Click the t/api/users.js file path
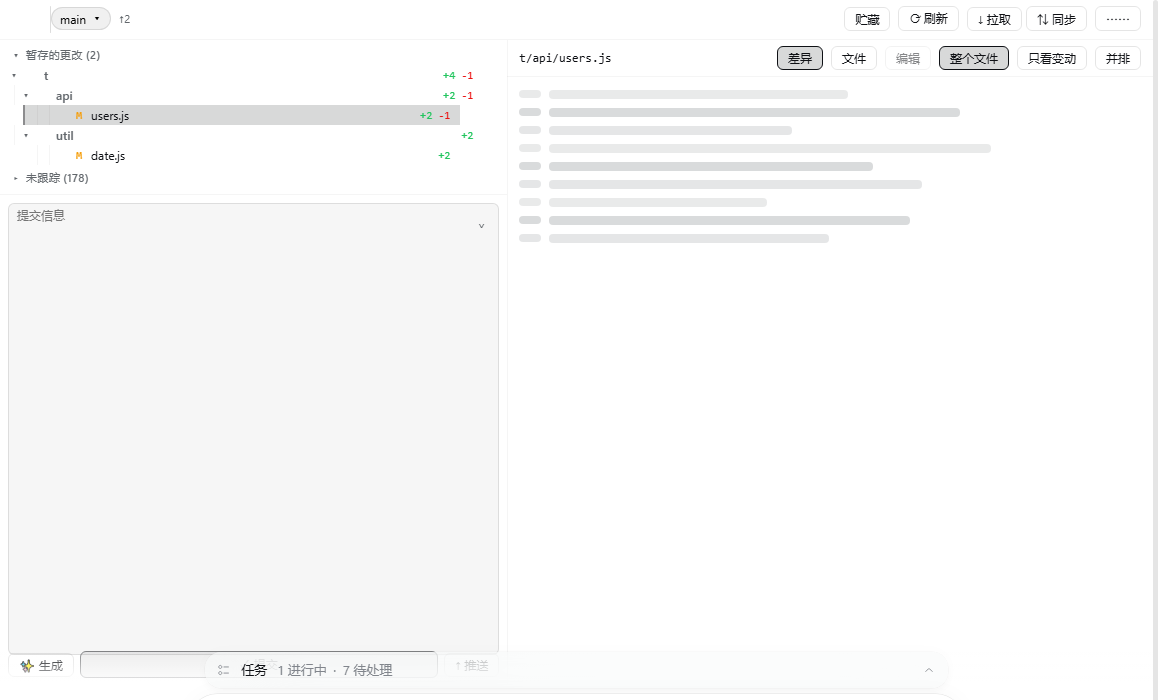This screenshot has height=700, width=1160. click(x=565, y=58)
